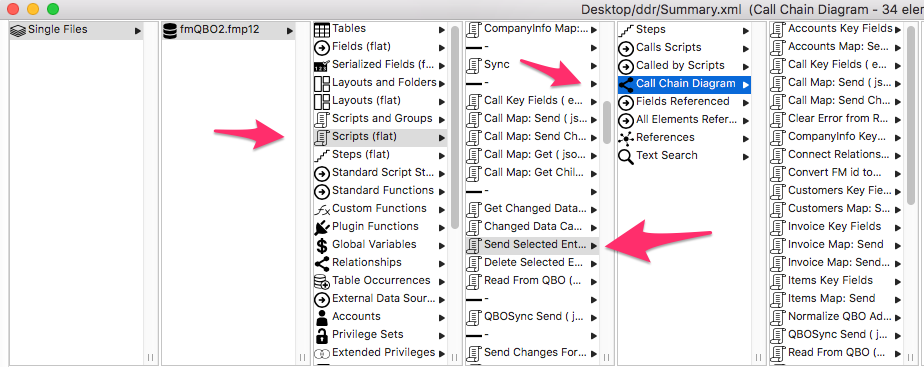Screen dimensions: 924x367
Task: Click the Global Variables dollar icon
Action: tap(322, 244)
